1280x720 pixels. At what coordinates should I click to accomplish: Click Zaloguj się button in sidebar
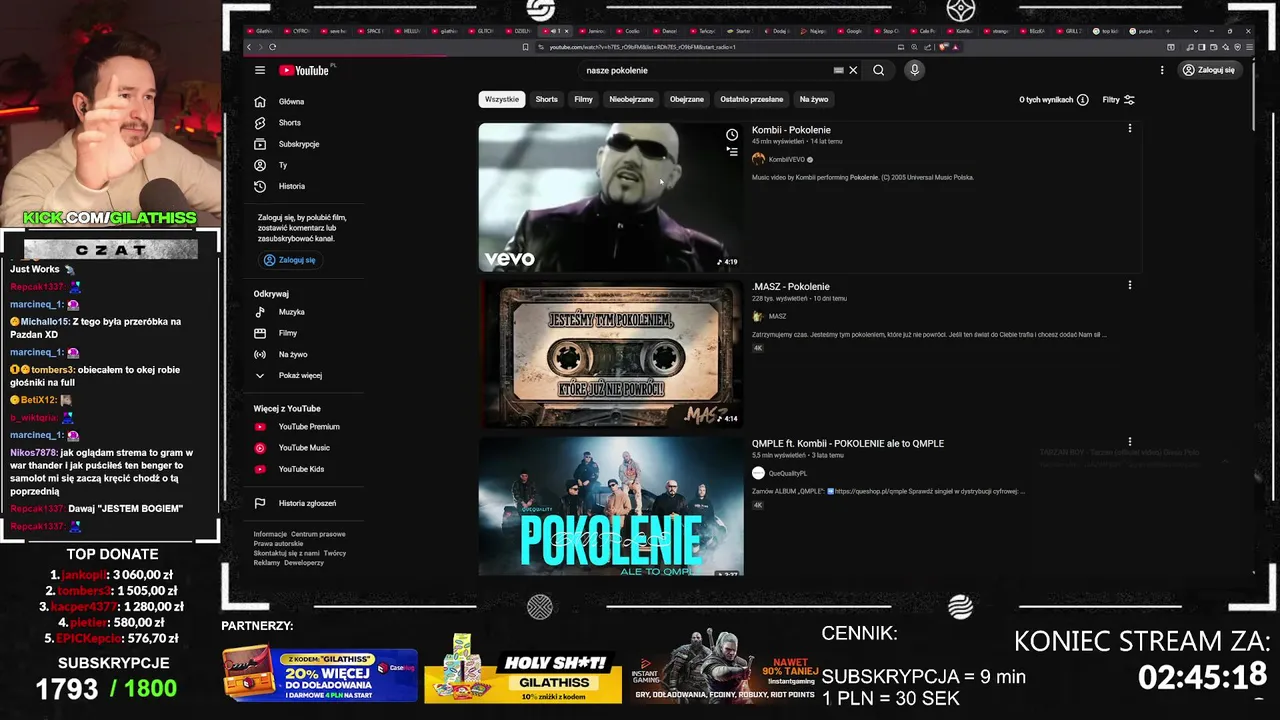(x=289, y=260)
